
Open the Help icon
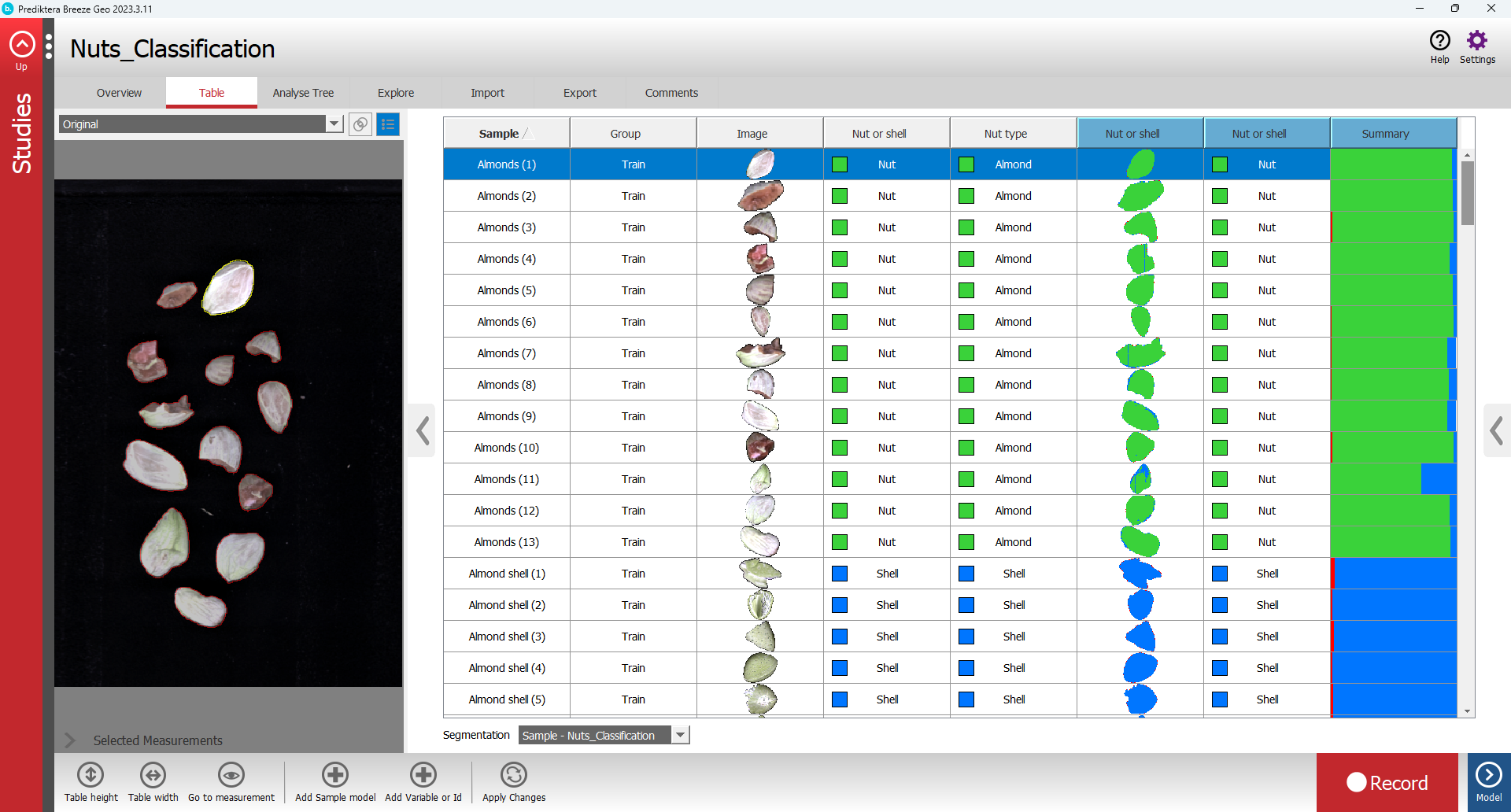click(1439, 41)
